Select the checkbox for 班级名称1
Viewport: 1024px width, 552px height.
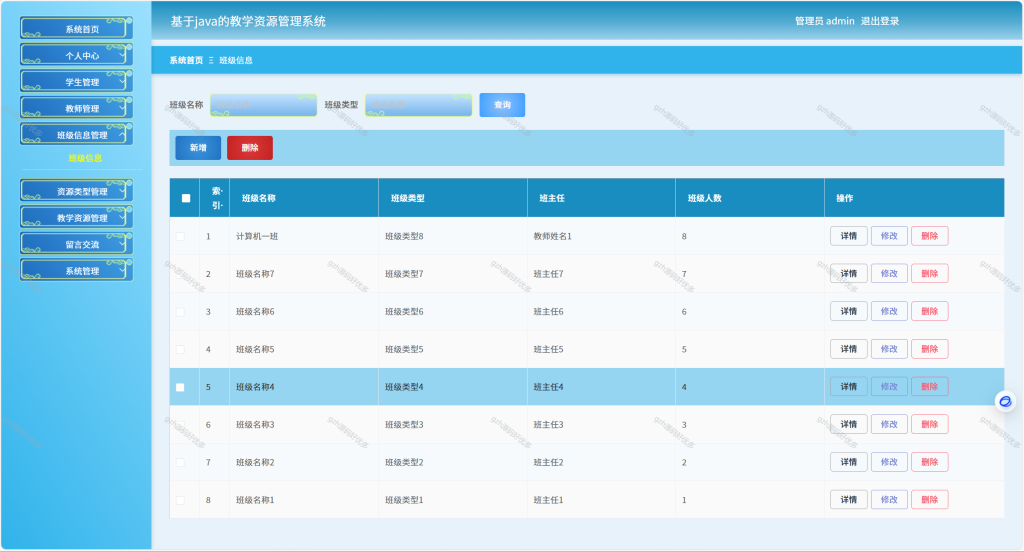[x=180, y=500]
